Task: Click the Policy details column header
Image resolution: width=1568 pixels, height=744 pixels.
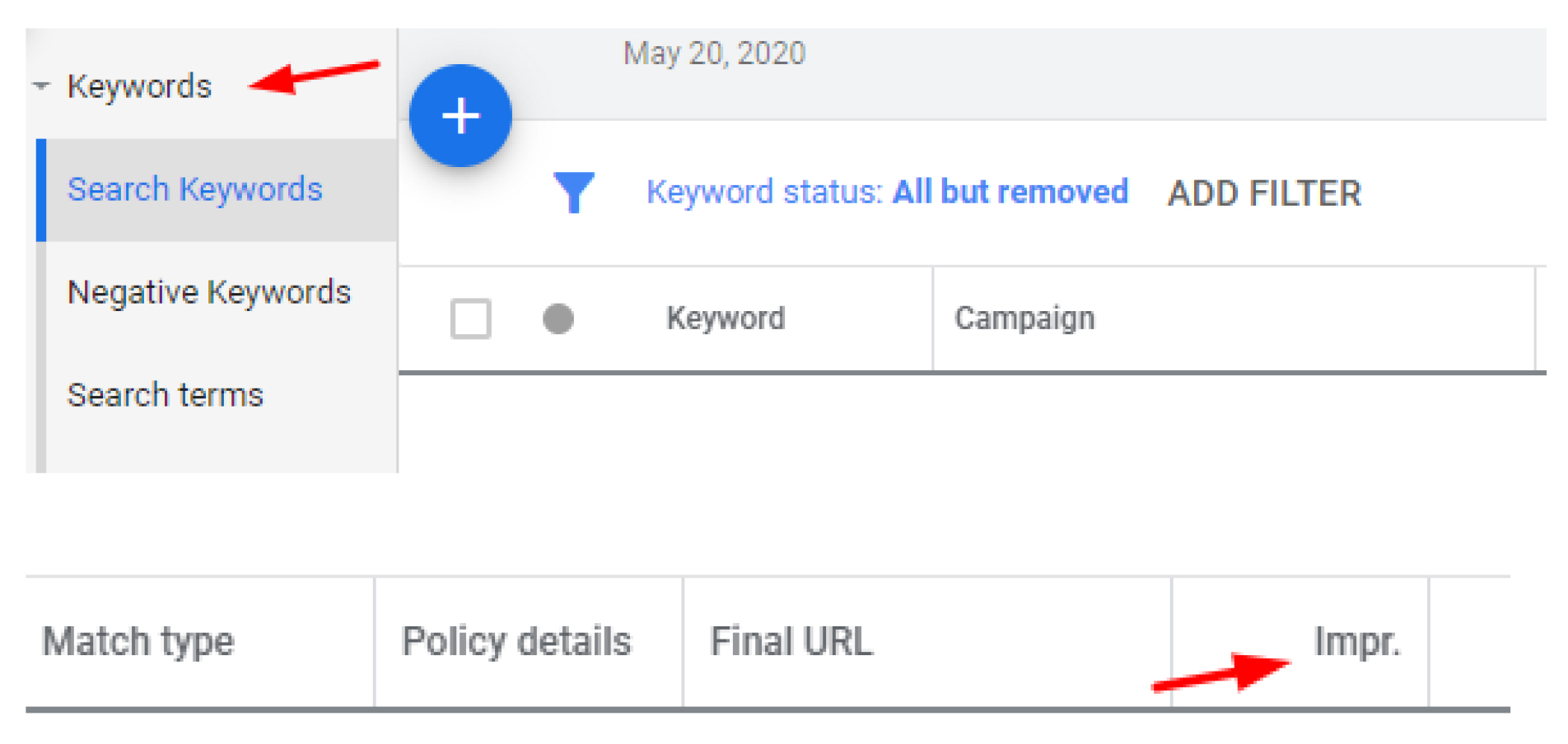Action: pyautogui.click(x=516, y=641)
